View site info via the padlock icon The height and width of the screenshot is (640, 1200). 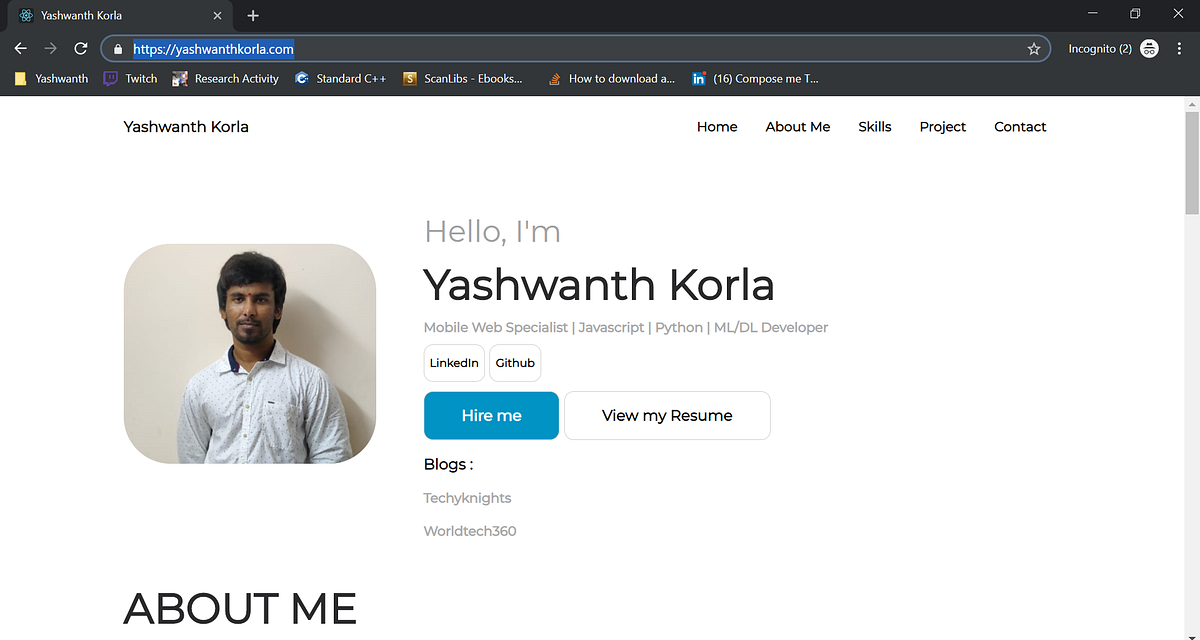tap(117, 48)
